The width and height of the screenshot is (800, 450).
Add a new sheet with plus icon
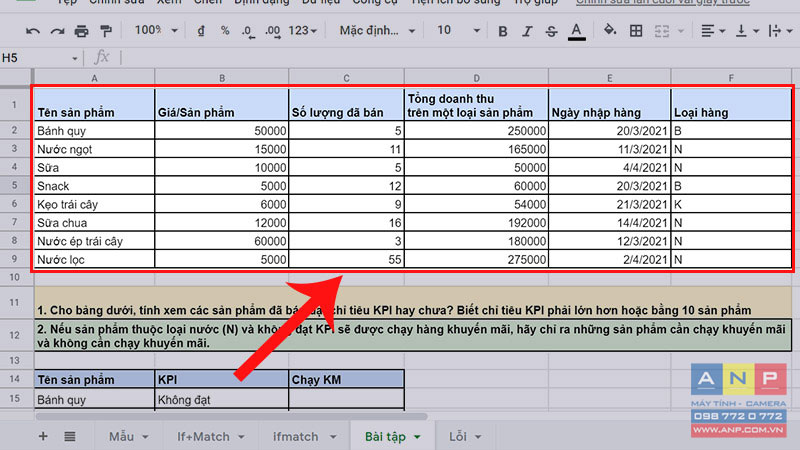click(x=43, y=436)
